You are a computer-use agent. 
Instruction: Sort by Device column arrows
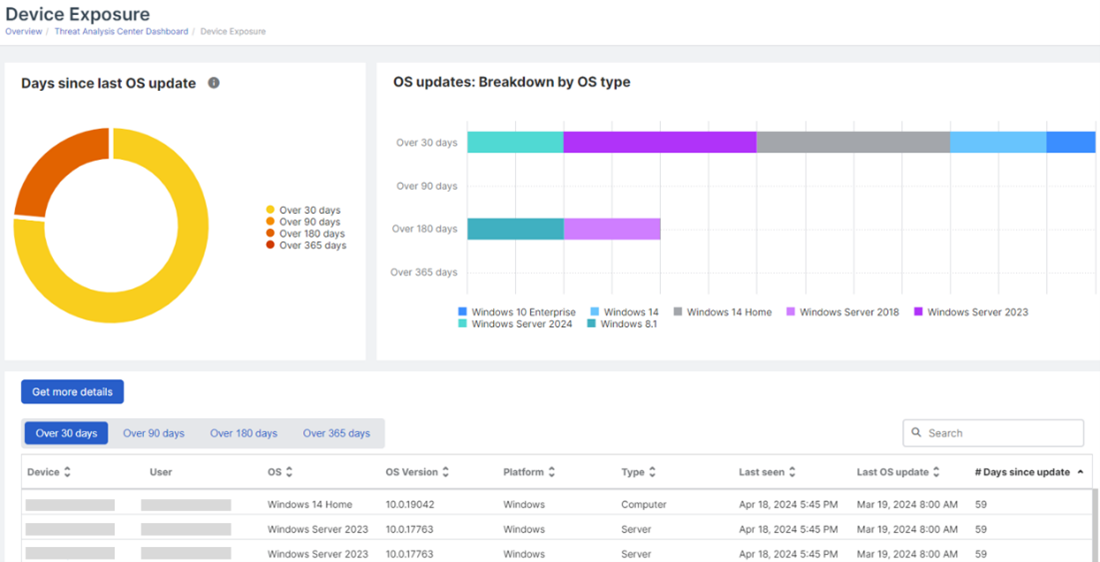point(68,472)
